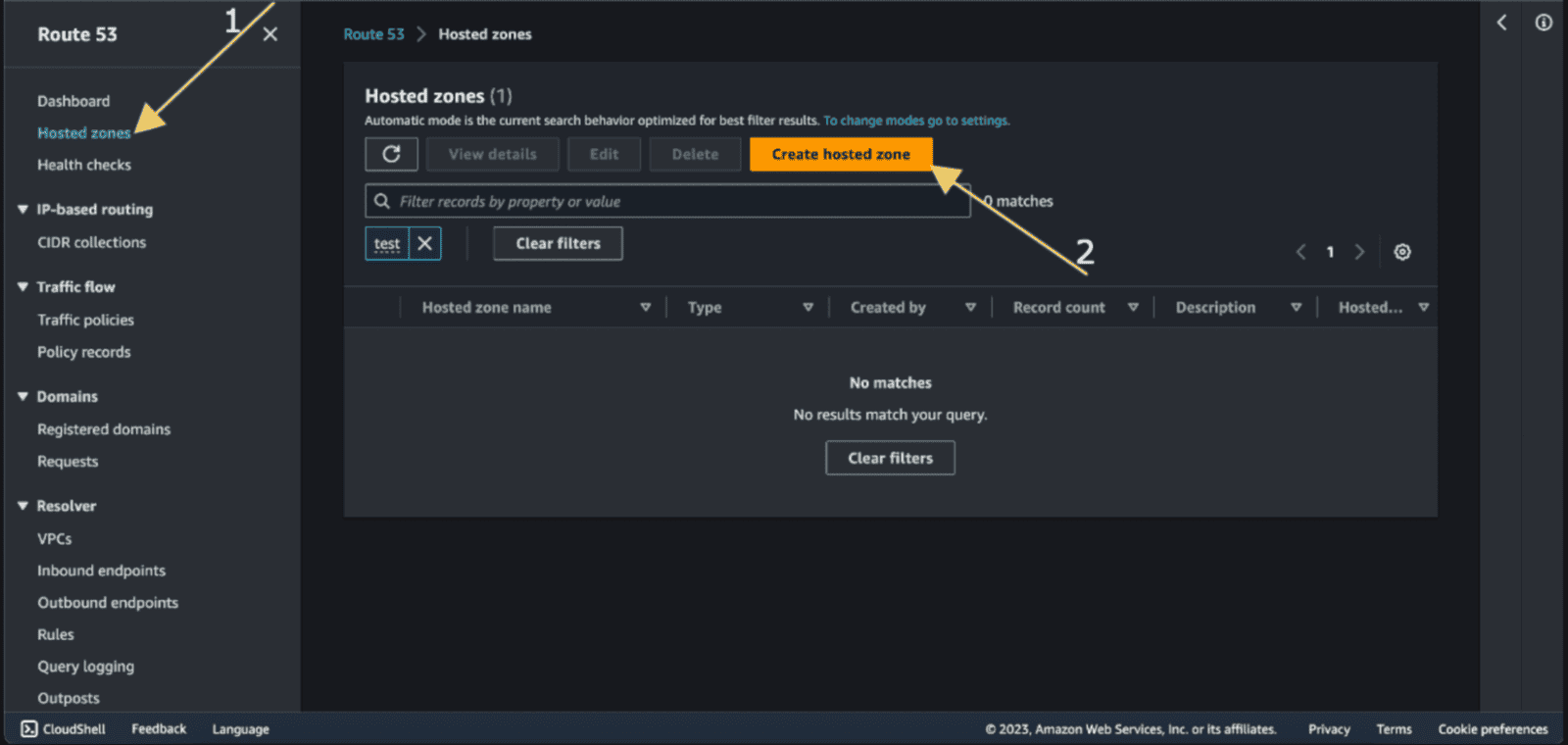Sort by Record count column
1568x745 pixels.
tap(1058, 307)
